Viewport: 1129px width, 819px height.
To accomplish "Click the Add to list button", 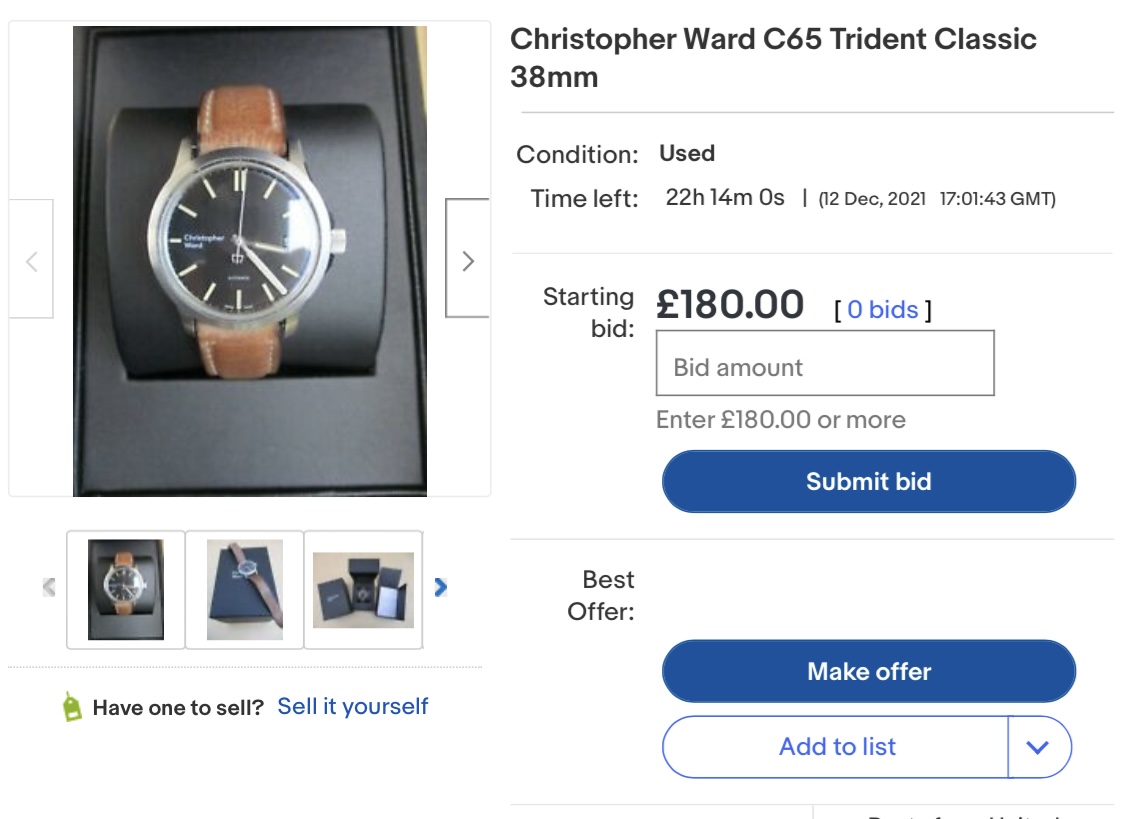I will tap(836, 747).
